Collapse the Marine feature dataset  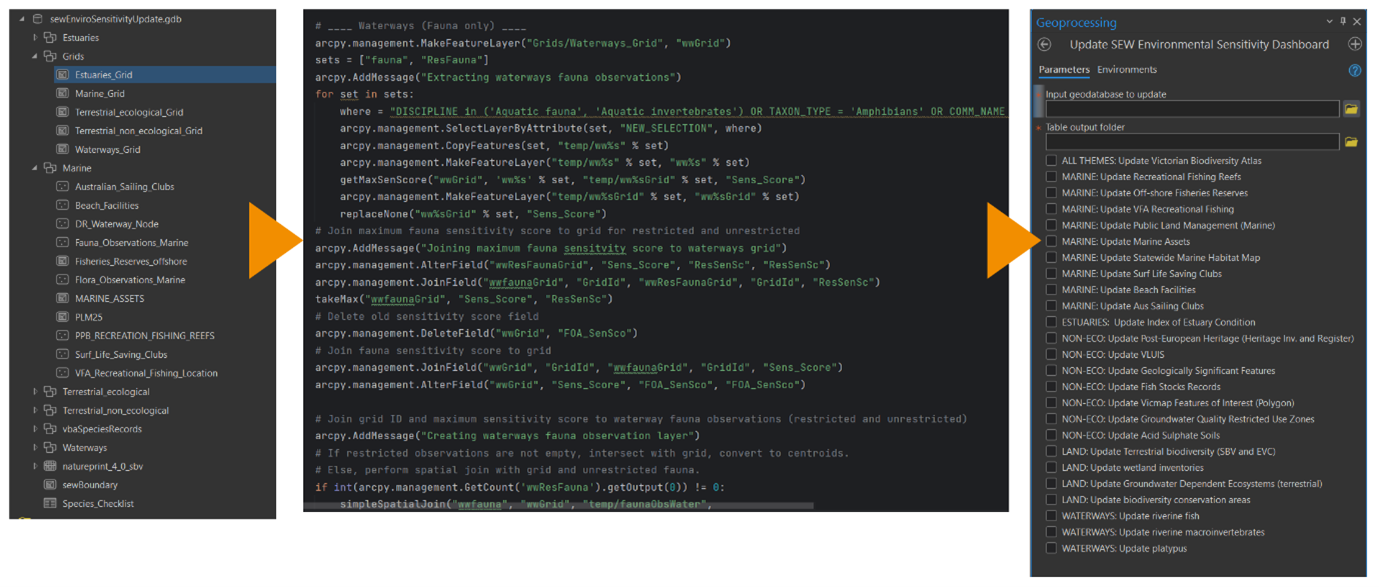35,168
